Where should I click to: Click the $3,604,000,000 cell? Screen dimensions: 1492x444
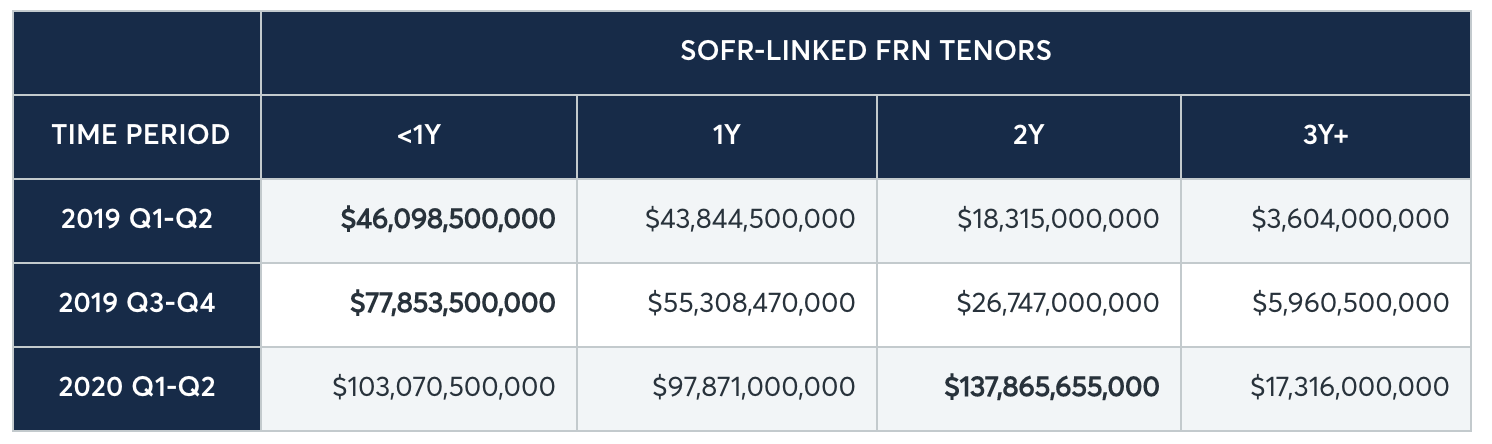tap(1350, 219)
